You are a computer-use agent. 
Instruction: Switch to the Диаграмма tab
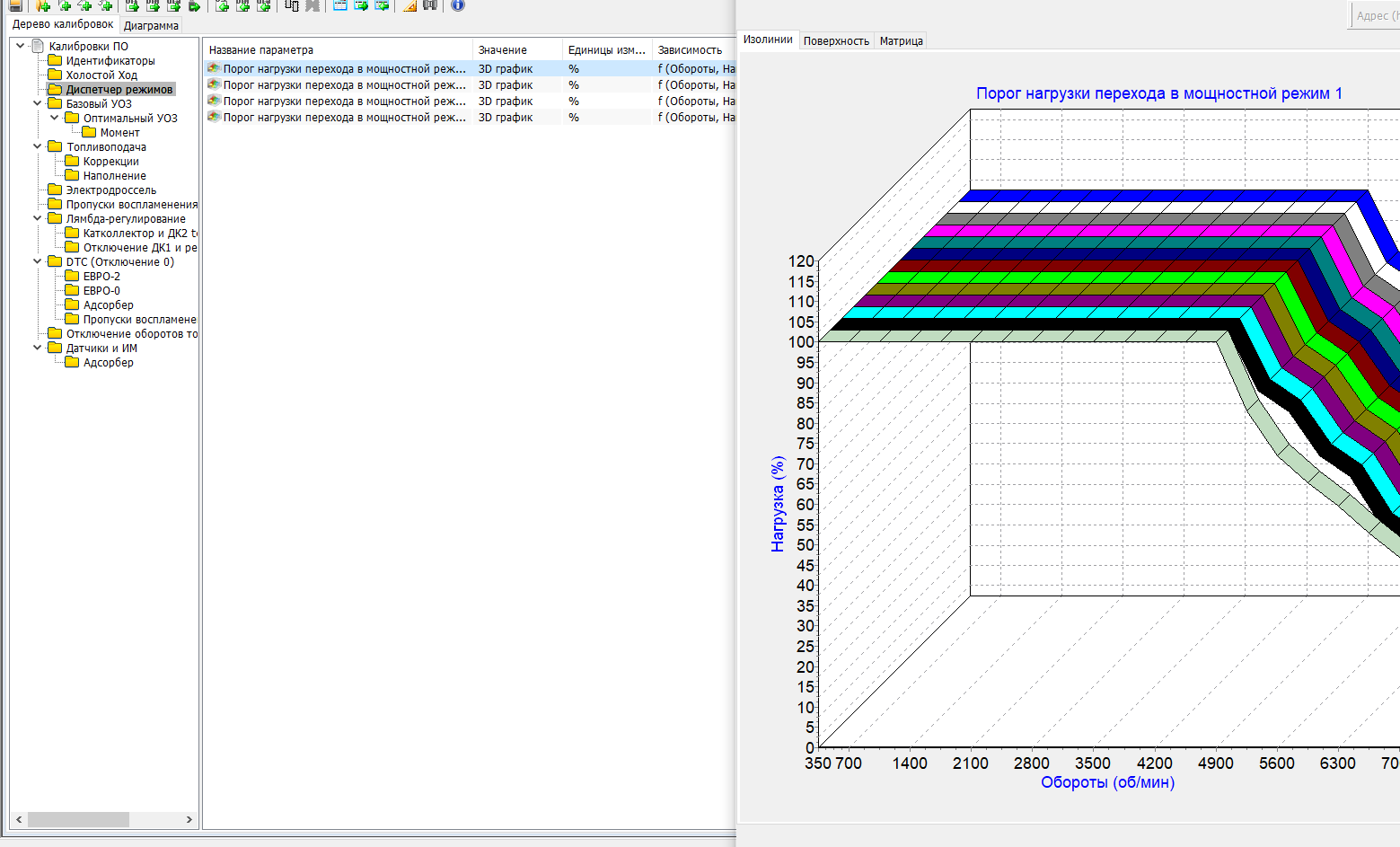point(151,26)
